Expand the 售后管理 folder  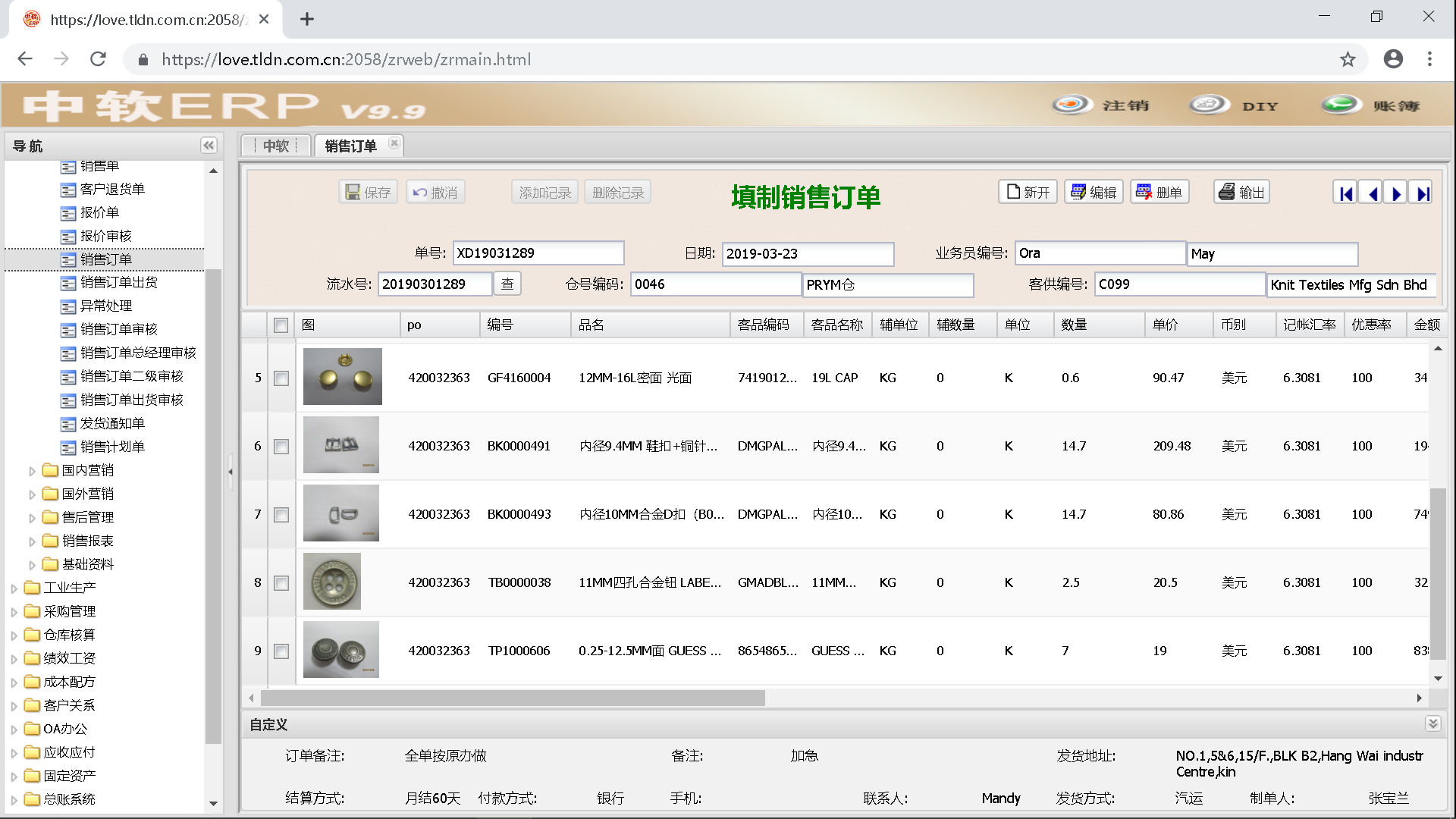32,518
